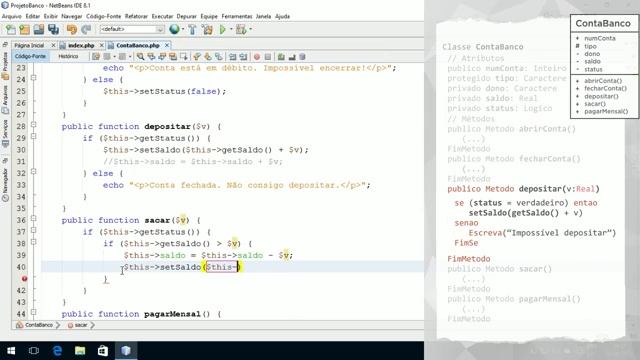Click the ContaBanco breadcrumb

[35, 325]
